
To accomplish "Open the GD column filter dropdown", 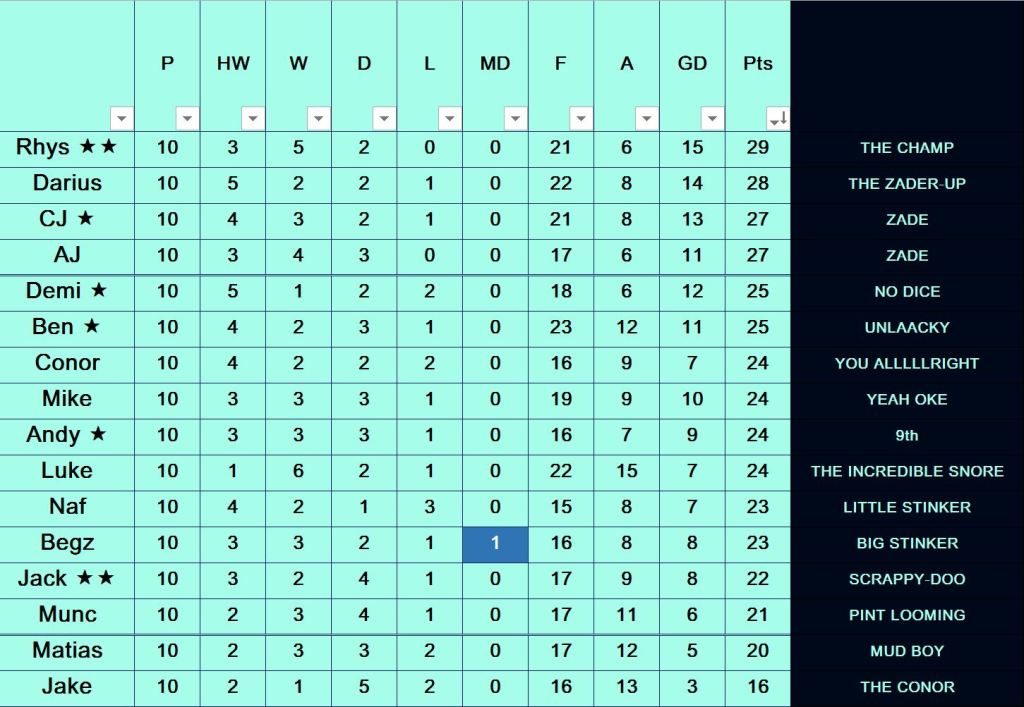I will click(x=712, y=119).
